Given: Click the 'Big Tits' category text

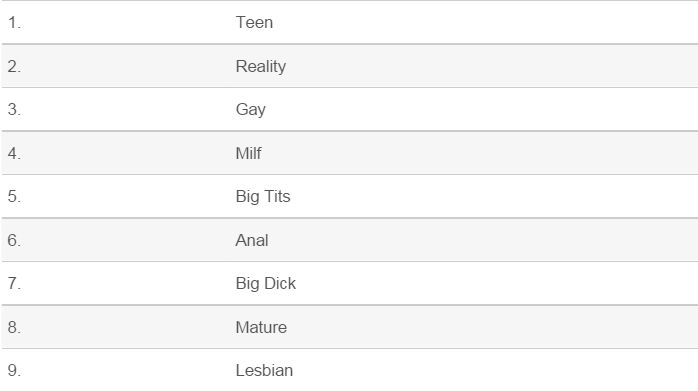Looking at the screenshot, I should point(263,196).
